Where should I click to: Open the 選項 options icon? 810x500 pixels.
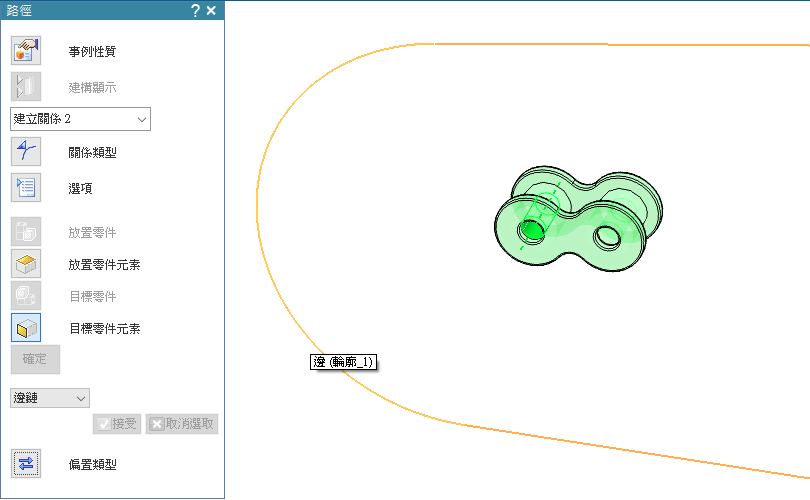(x=26, y=188)
